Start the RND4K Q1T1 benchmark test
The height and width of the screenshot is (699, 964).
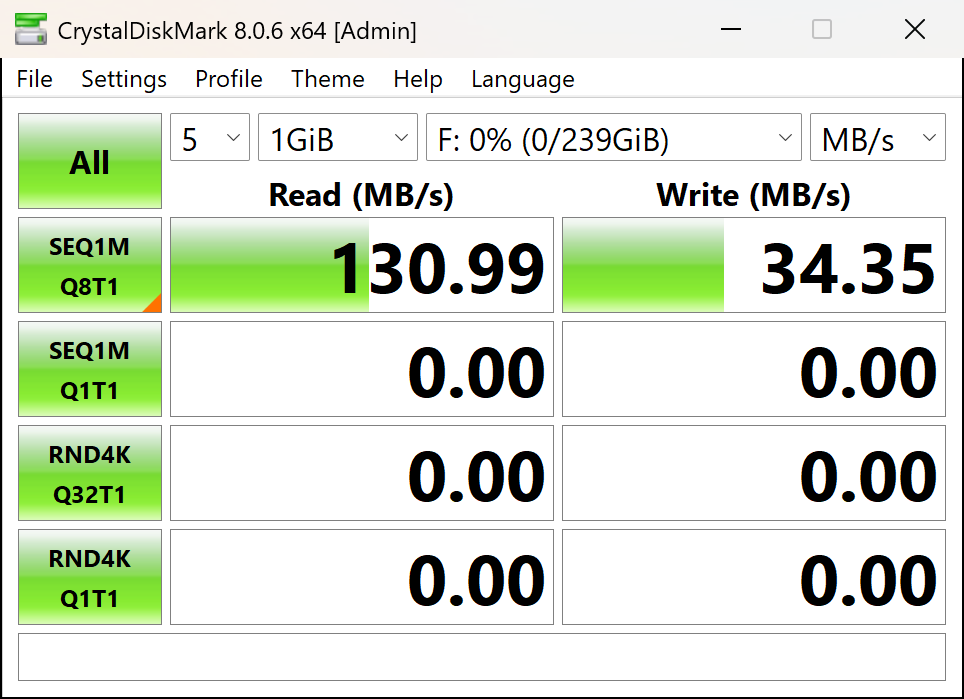click(89, 577)
